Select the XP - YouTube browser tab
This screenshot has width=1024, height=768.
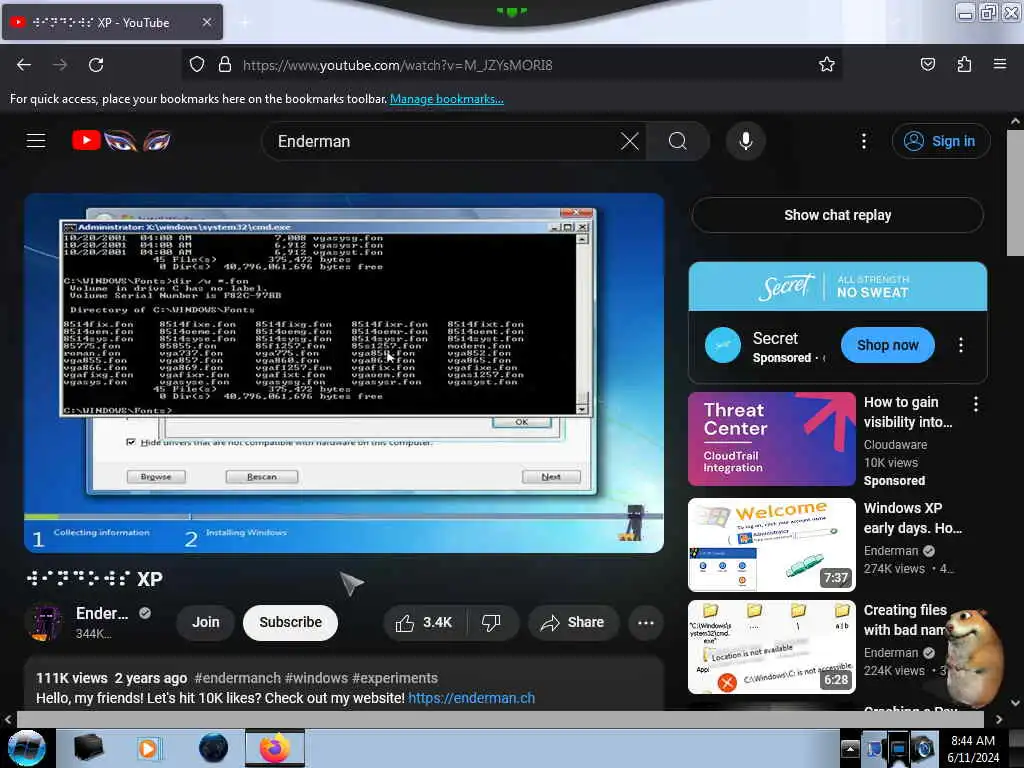[112, 22]
